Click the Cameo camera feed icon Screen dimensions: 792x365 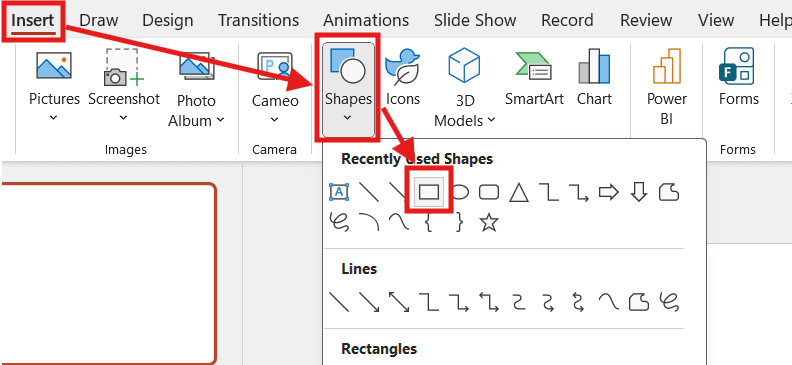pos(275,66)
